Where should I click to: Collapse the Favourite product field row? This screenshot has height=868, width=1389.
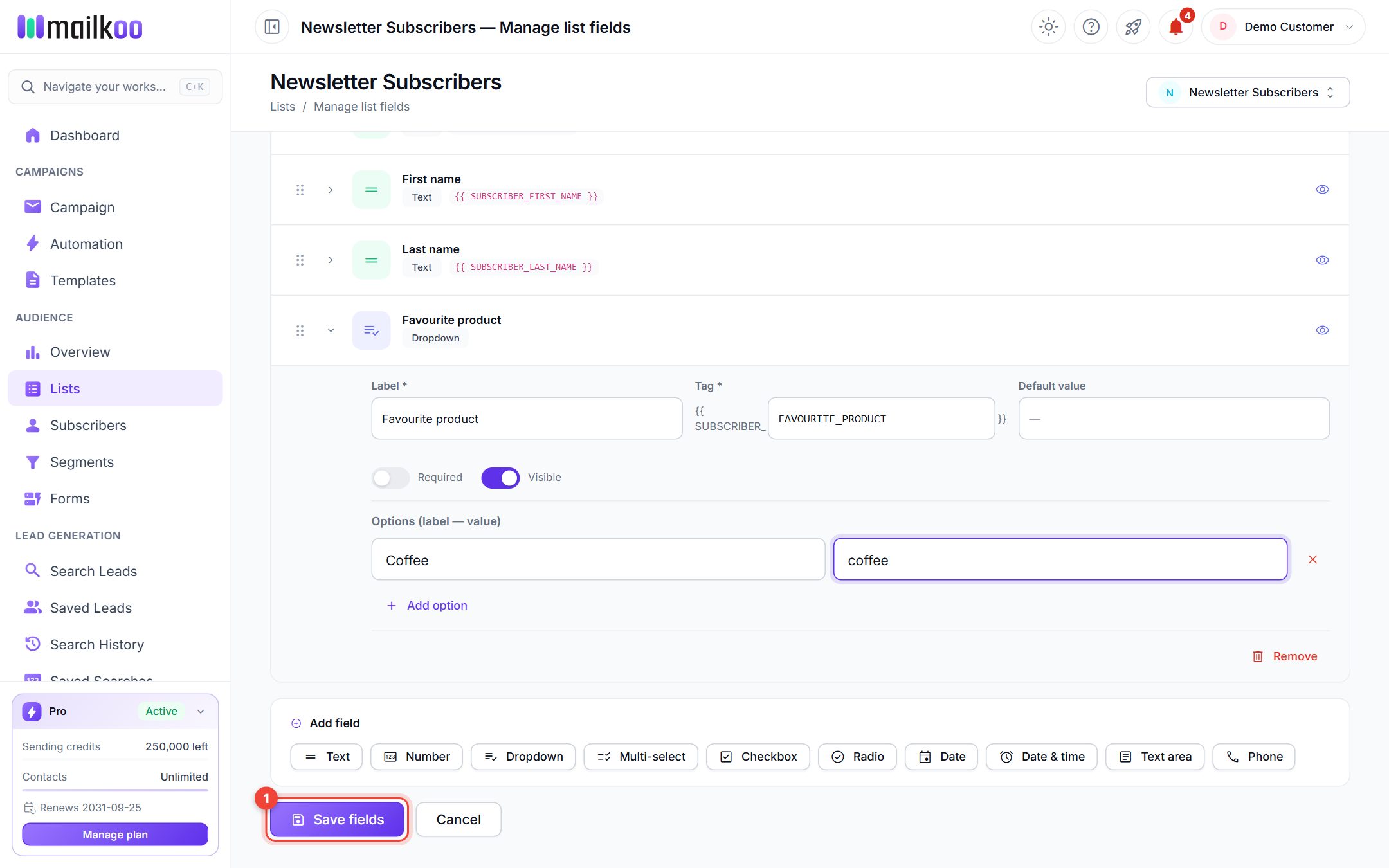pyautogui.click(x=331, y=330)
